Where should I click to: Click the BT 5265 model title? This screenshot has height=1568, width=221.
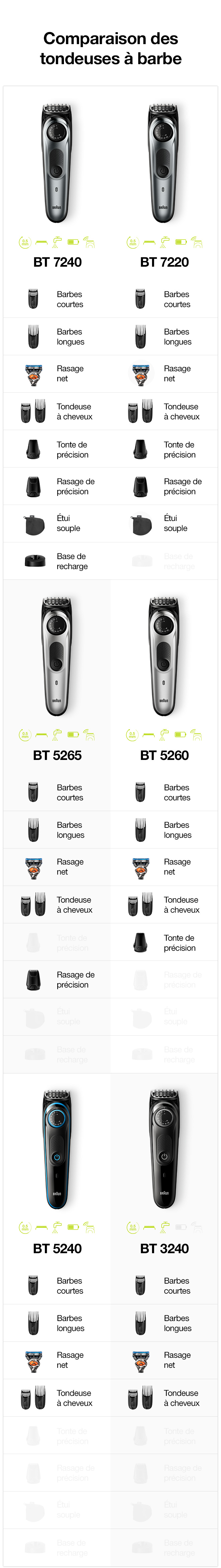pyautogui.click(x=57, y=755)
